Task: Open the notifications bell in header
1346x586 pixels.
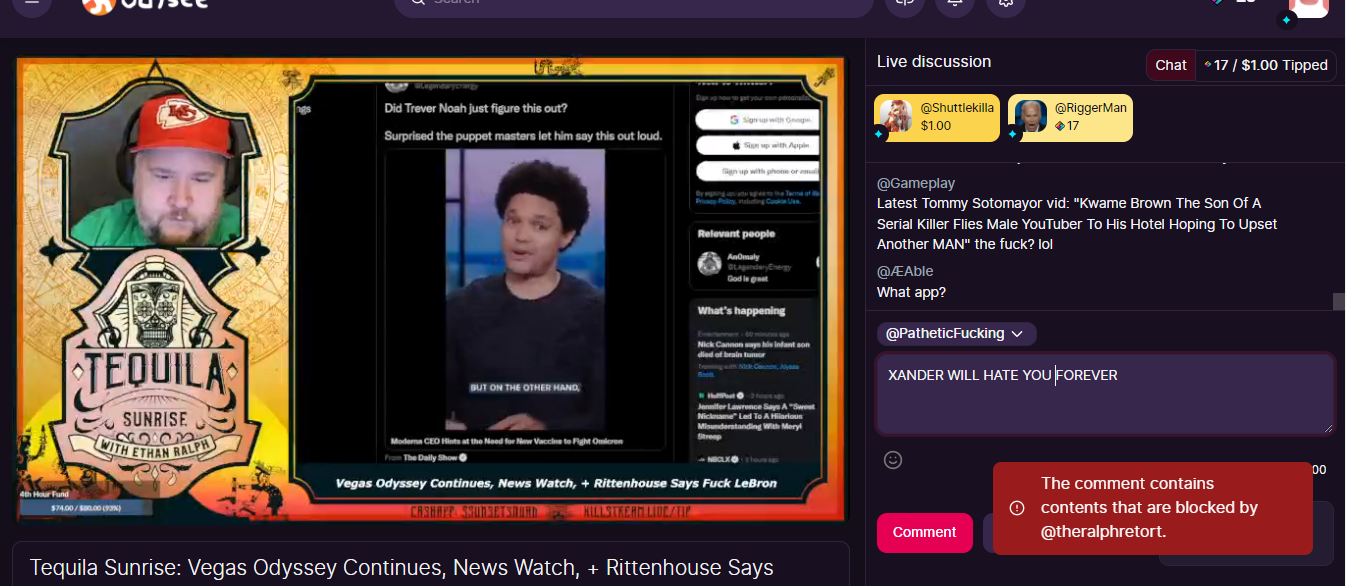Action: tap(955, 4)
